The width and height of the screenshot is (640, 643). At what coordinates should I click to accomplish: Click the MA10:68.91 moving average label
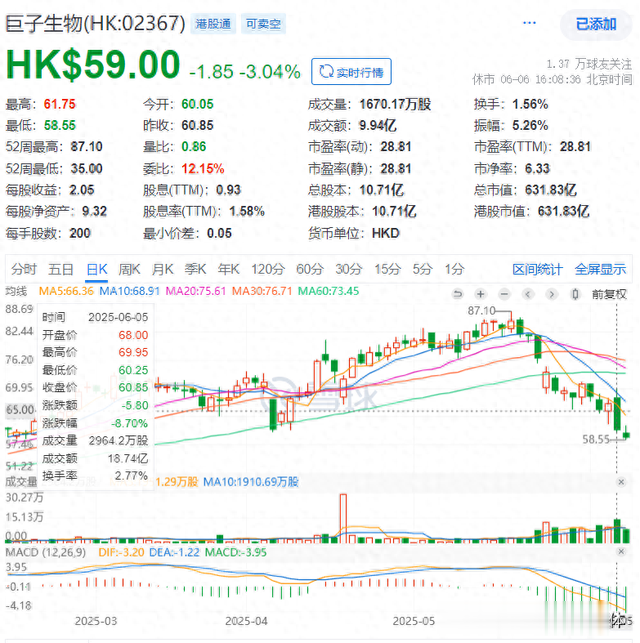pos(130,291)
